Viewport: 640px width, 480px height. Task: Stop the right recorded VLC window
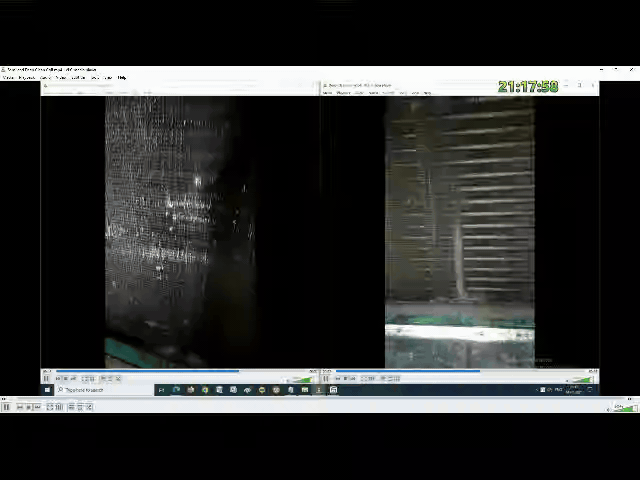(345, 379)
